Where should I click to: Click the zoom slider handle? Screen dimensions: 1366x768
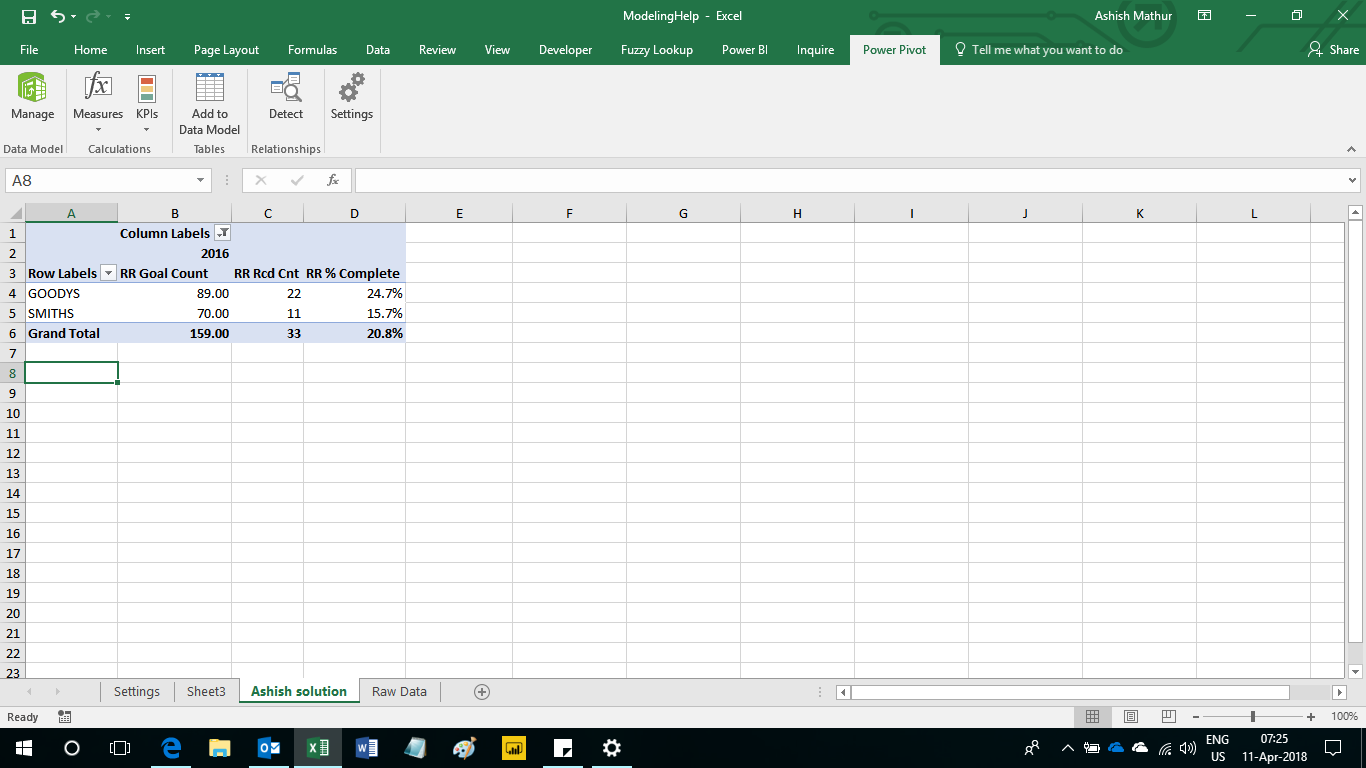[1253, 716]
